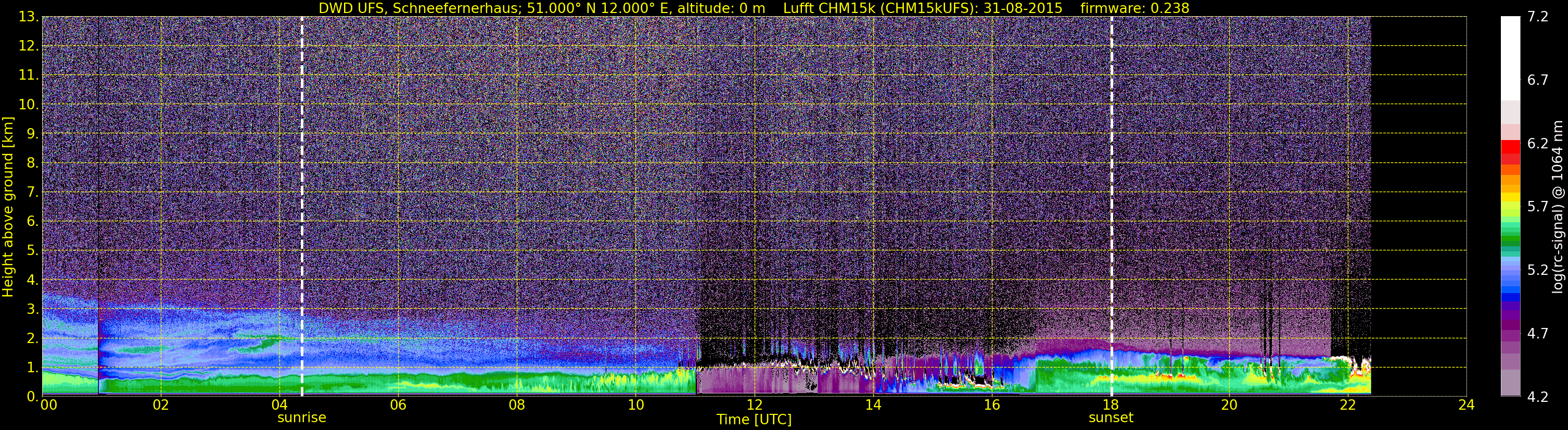Screen dimensions: 1568x430
Task: Click the 'sunrise' label below the axis
Action: pyautogui.click(x=302, y=418)
